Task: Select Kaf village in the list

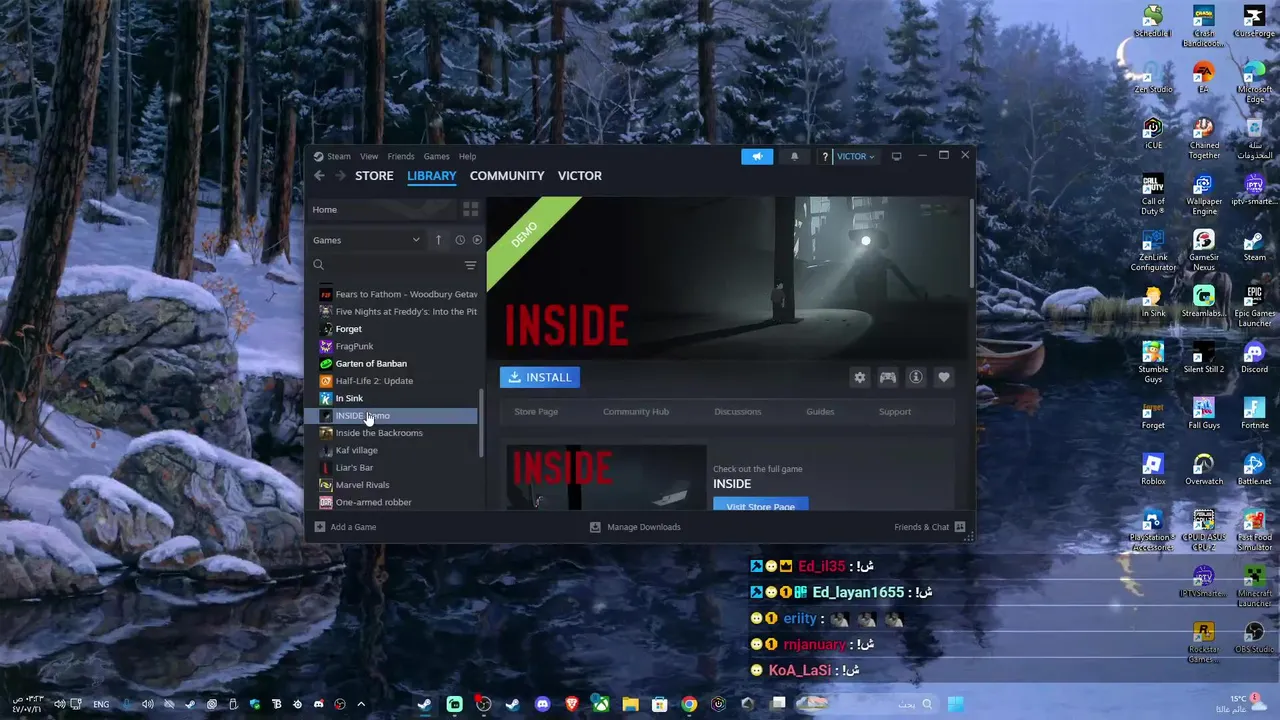Action: coord(397,450)
